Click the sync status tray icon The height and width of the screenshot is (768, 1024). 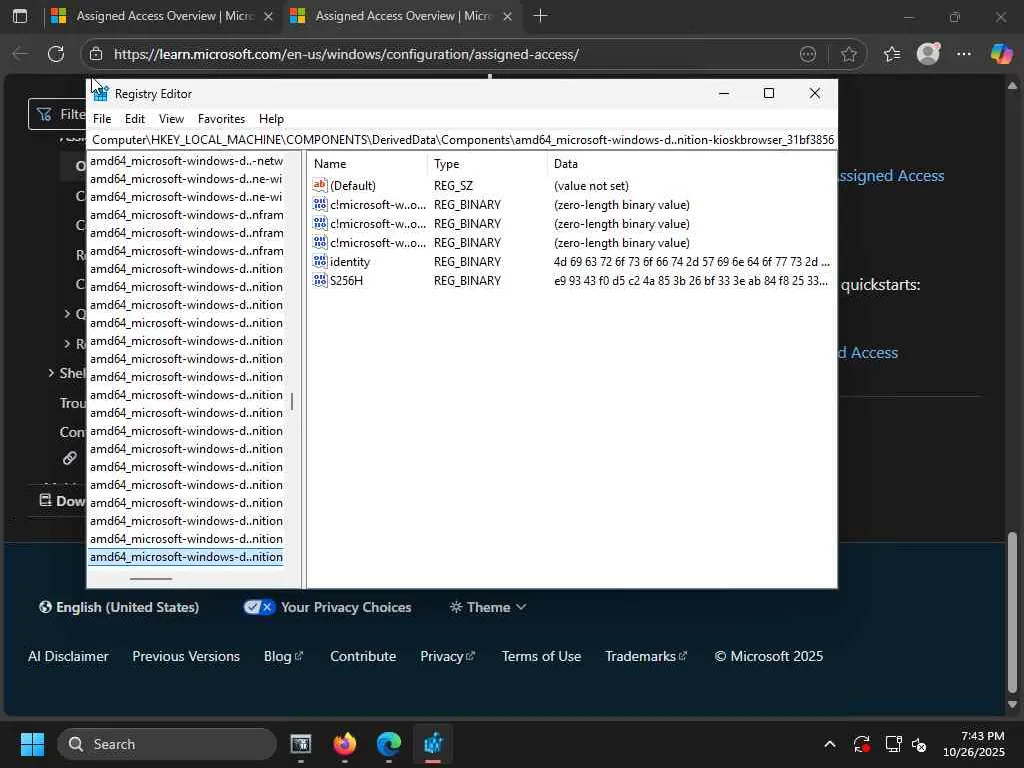[x=861, y=744]
